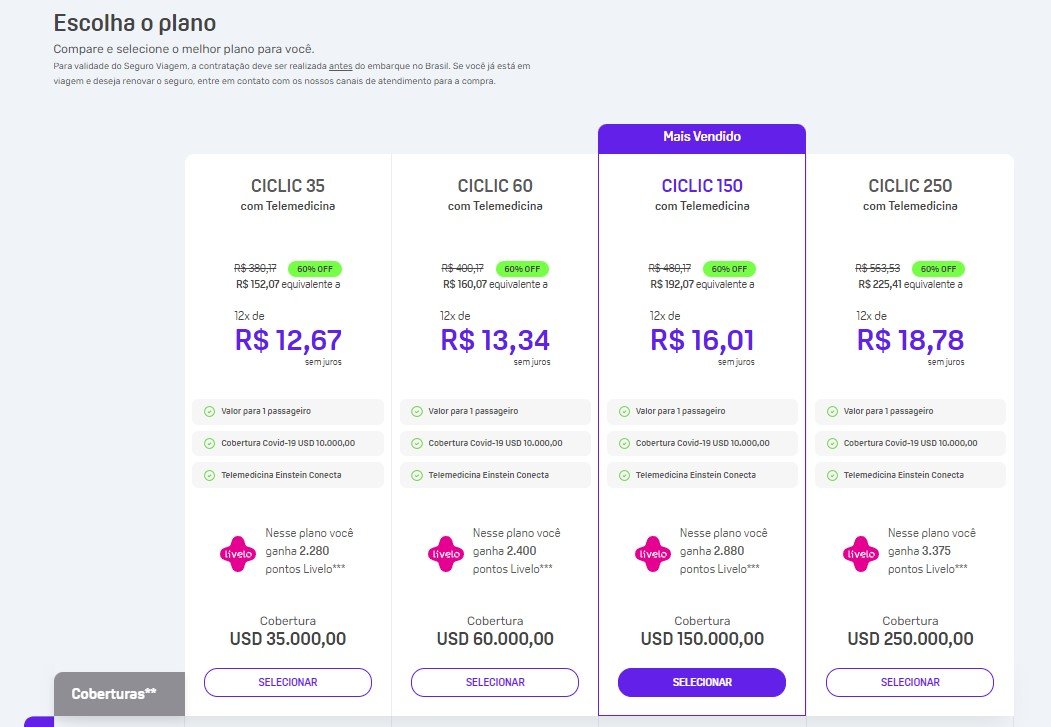Screen dimensions: 1051x727
Task: Click checkmark icon beside CICLIC 250 Cobertura Covid-19
Action: pos(832,444)
